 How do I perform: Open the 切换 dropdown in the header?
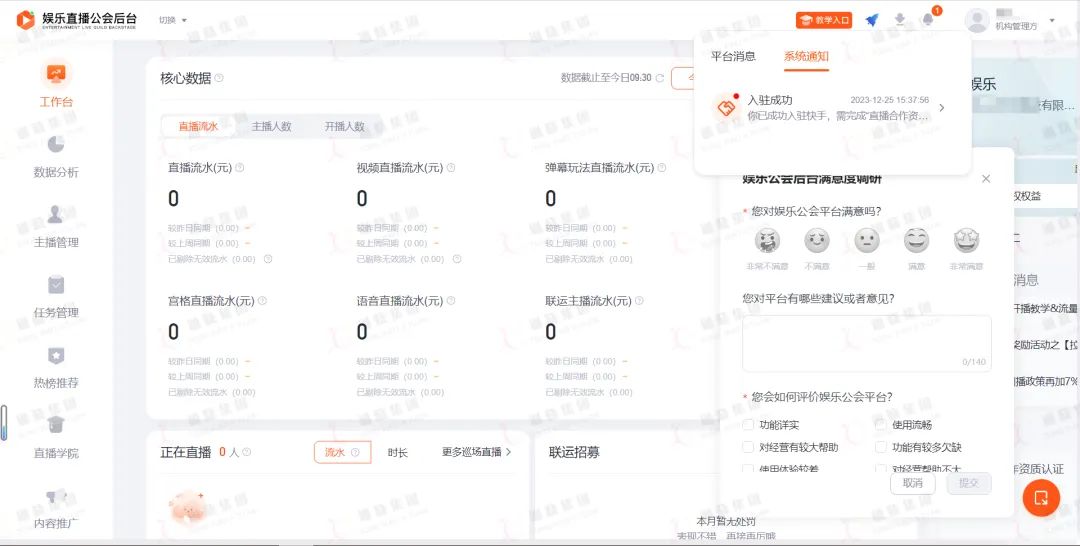tap(173, 20)
